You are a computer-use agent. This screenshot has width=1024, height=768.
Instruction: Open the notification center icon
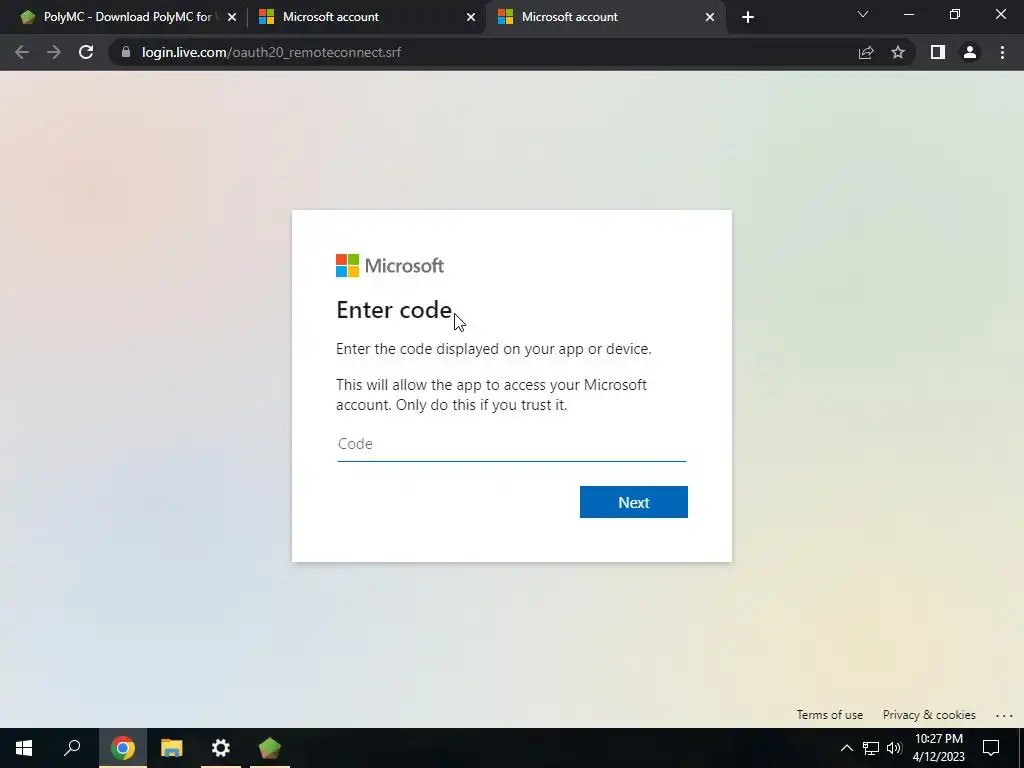(x=991, y=748)
